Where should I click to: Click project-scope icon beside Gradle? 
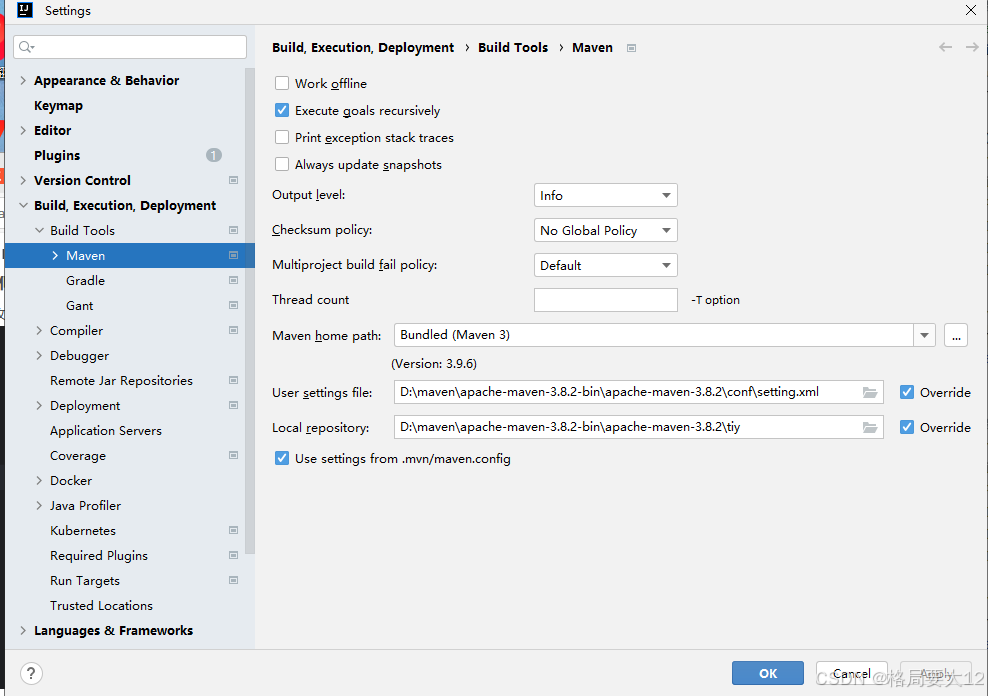pos(233,280)
